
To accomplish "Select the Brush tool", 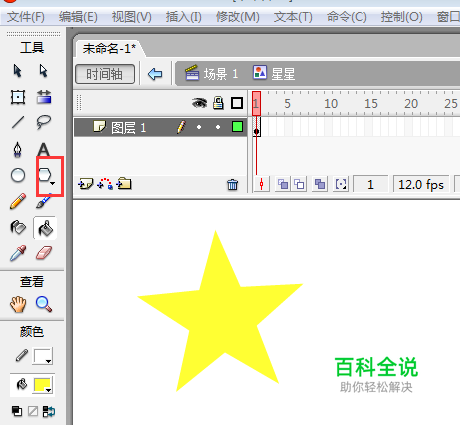I will 44,201.
